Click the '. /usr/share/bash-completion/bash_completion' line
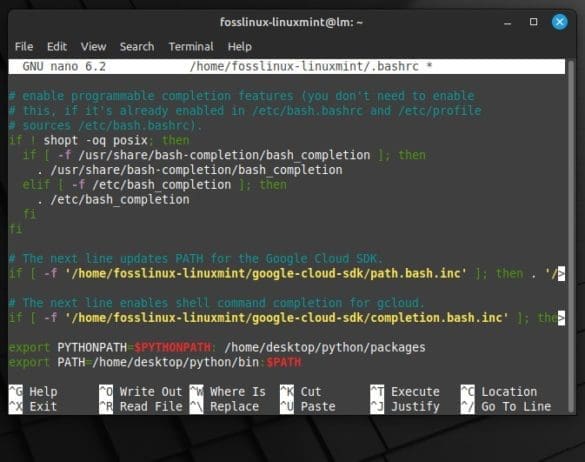585x462 pixels. (x=190, y=170)
